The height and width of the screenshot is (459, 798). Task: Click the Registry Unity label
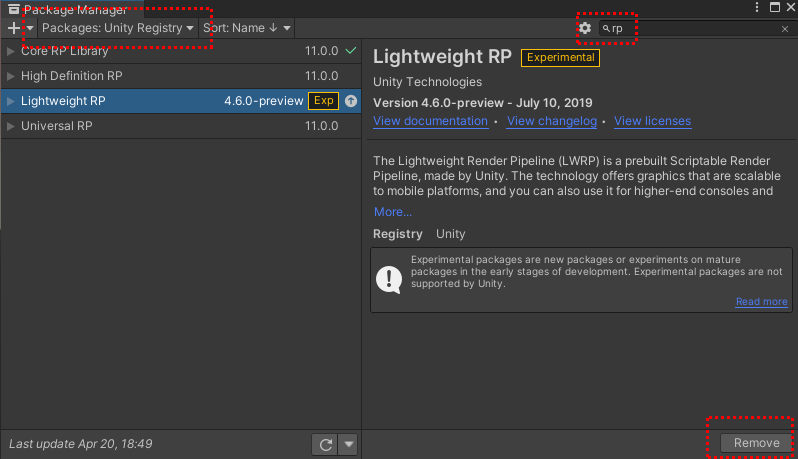(419, 234)
